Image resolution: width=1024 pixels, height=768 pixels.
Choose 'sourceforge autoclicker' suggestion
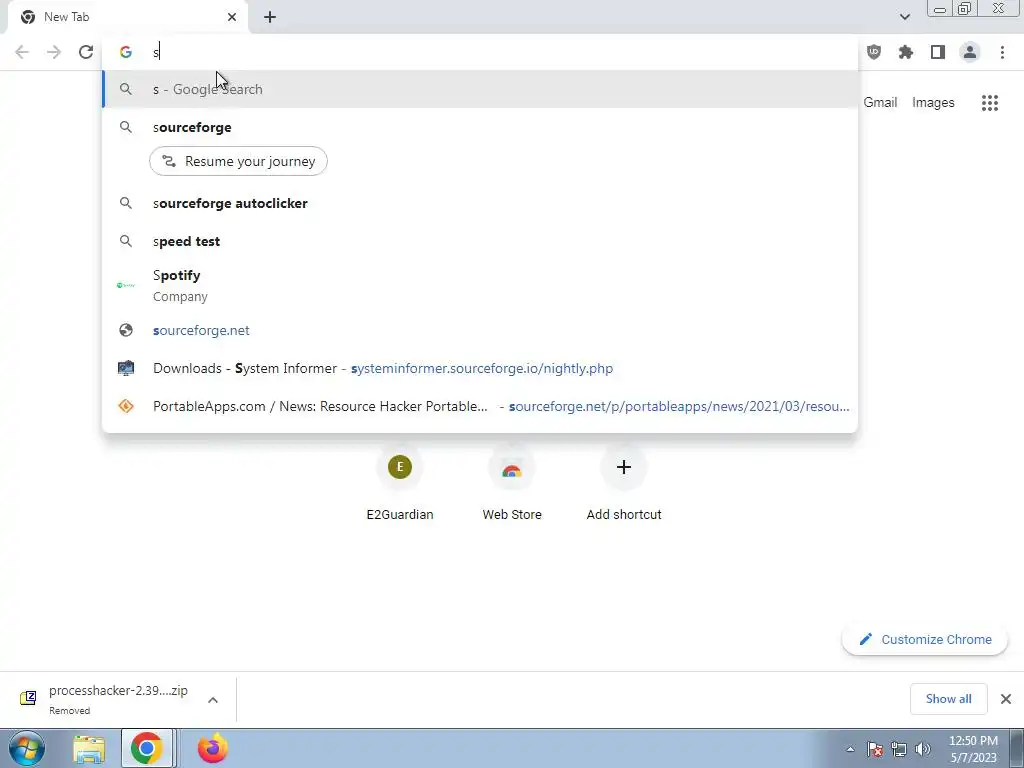480,203
